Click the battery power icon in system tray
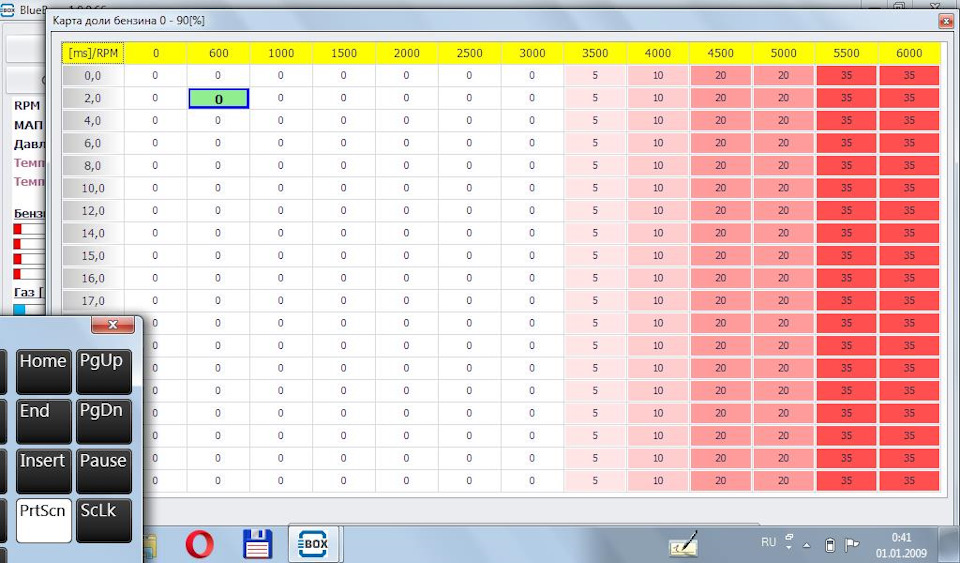This screenshot has height=563, width=960. (x=830, y=545)
